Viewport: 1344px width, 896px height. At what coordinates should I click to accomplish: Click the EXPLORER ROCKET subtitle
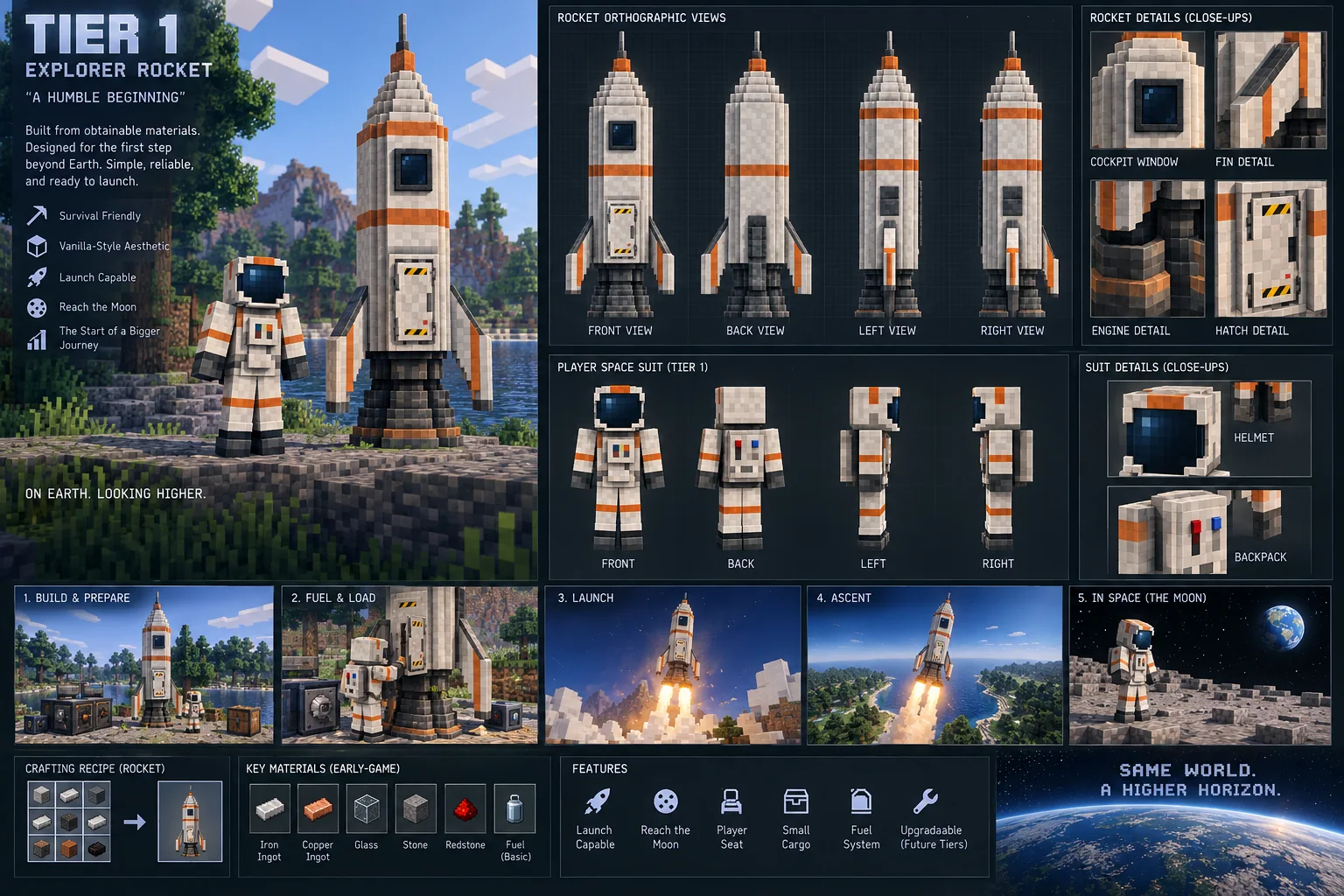coord(119,70)
